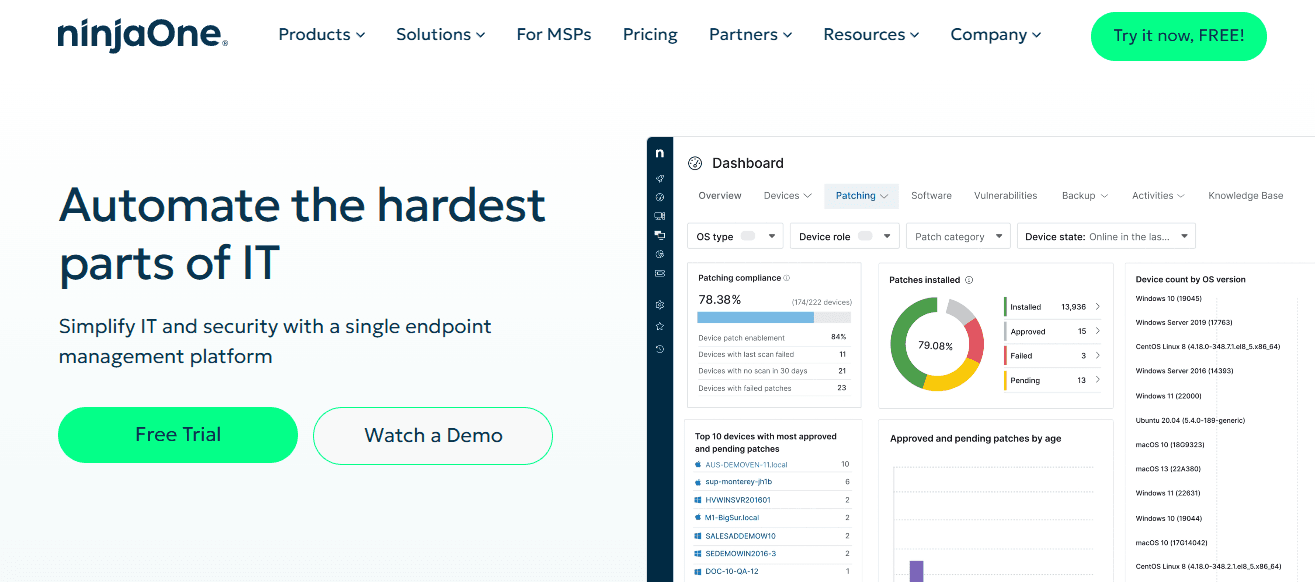Viewport: 1315px width, 582px height.
Task: Open the Device role dropdown arrow
Action: (x=889, y=237)
